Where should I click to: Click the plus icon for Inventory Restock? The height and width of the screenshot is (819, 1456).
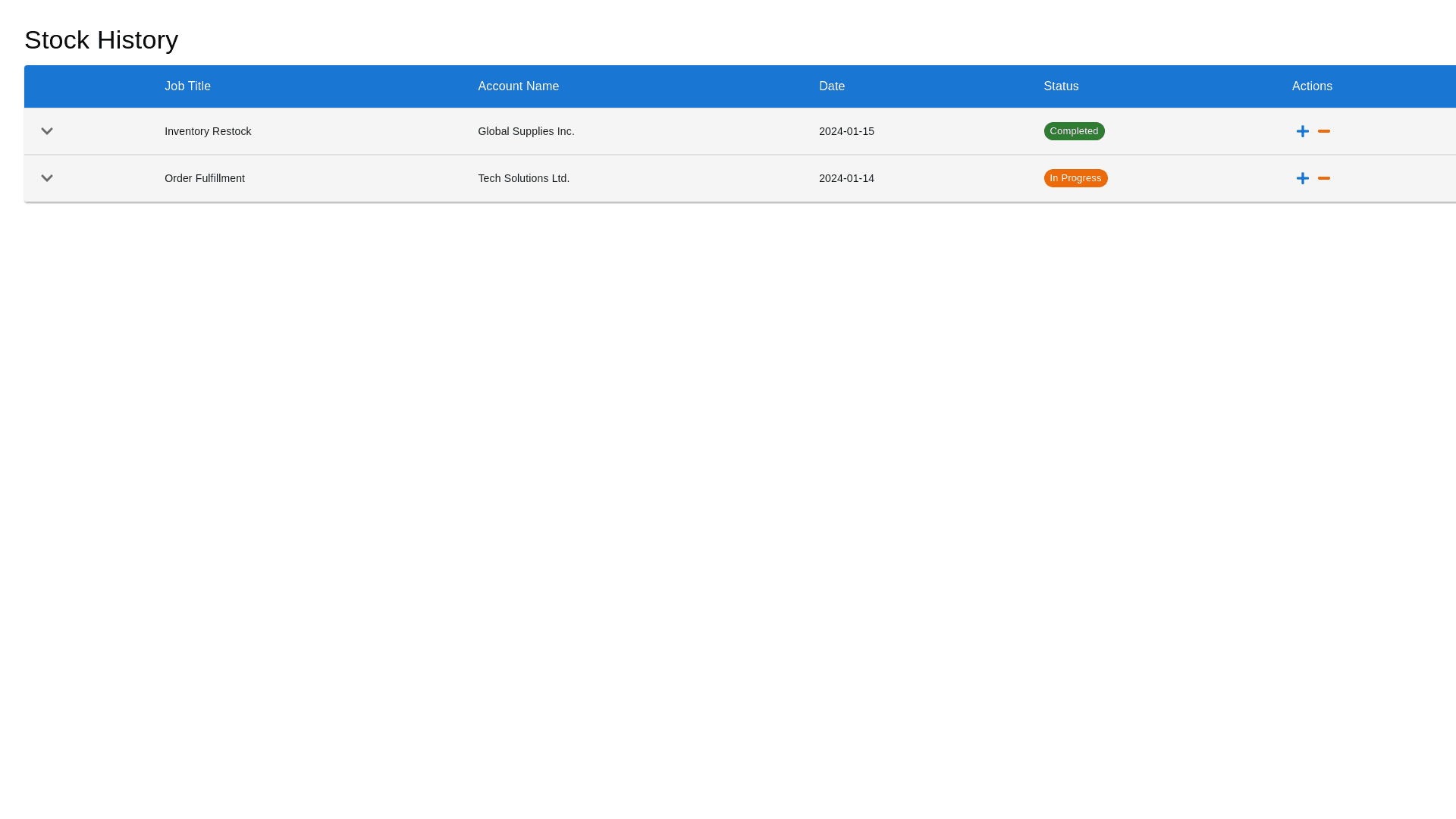(x=1302, y=131)
